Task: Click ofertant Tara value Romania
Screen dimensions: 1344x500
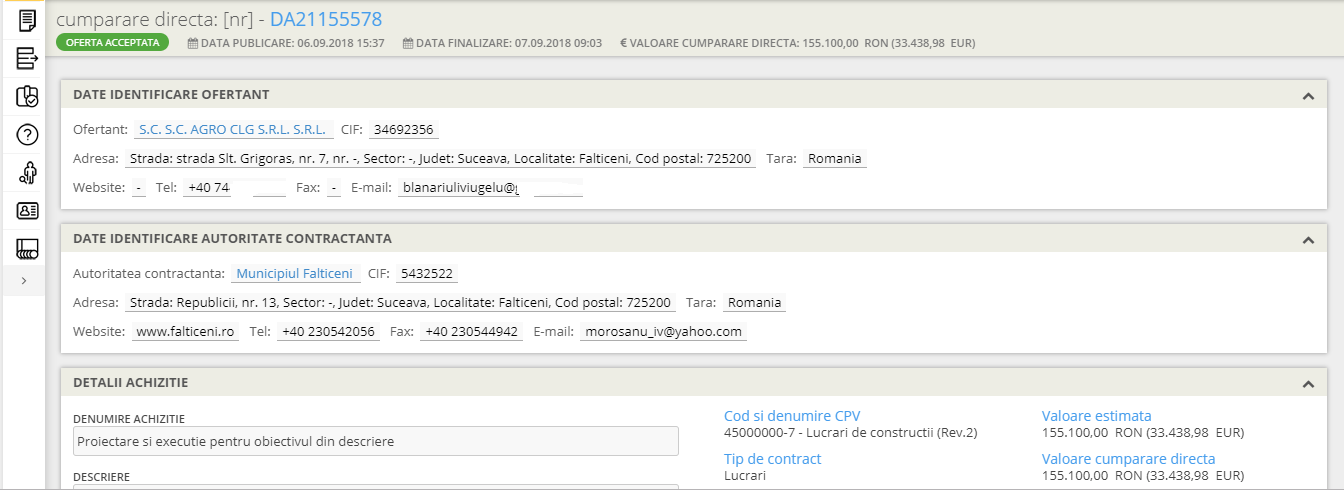Action: (x=835, y=159)
